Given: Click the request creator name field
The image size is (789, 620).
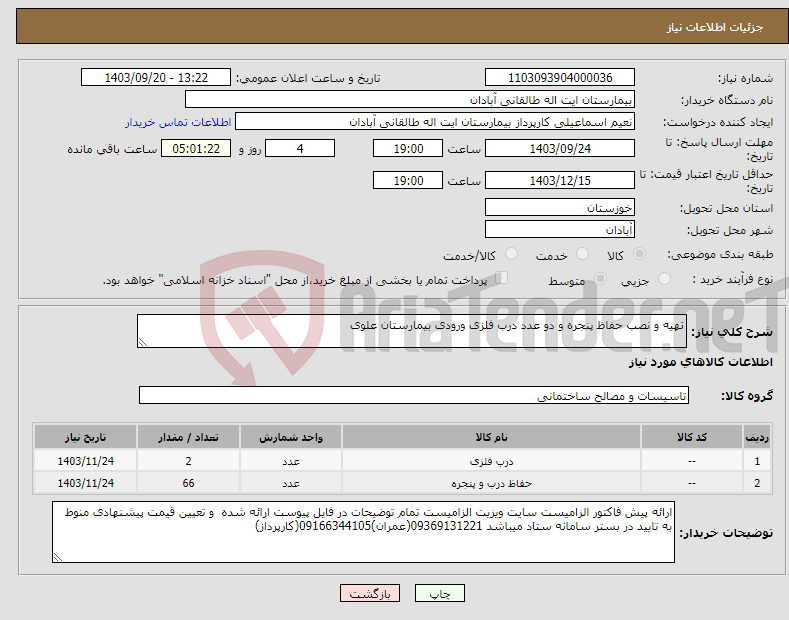Looking at the screenshot, I should point(435,121).
